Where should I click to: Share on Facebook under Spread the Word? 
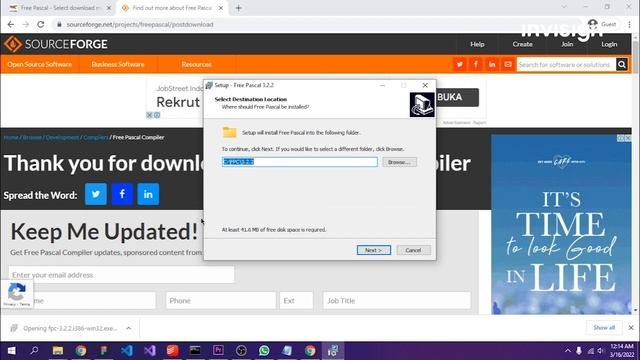(x=122, y=194)
